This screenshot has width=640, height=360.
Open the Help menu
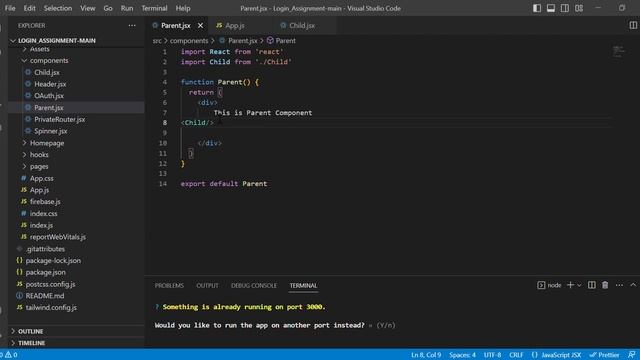coord(183,8)
